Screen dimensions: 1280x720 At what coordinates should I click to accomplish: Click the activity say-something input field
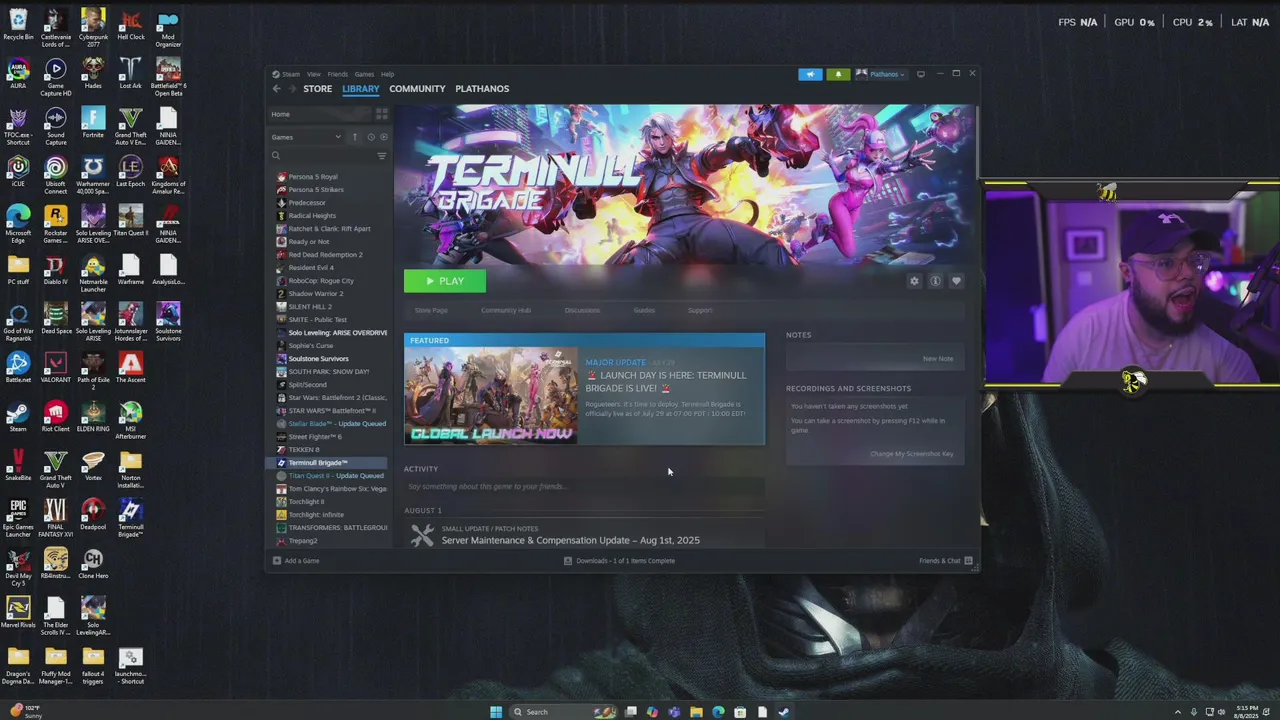pyautogui.click(x=584, y=487)
